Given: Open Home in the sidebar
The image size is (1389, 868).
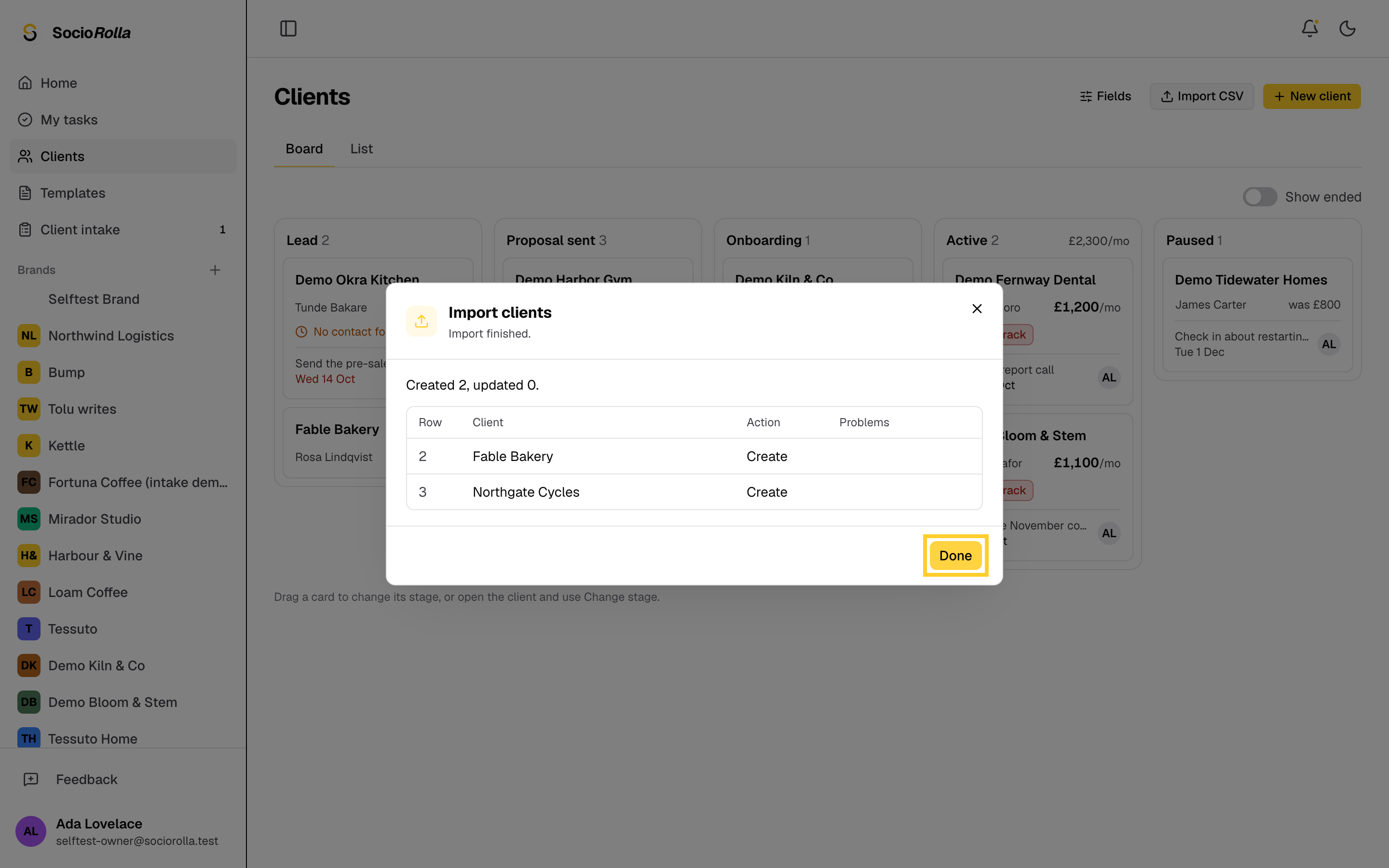Looking at the screenshot, I should (123, 82).
